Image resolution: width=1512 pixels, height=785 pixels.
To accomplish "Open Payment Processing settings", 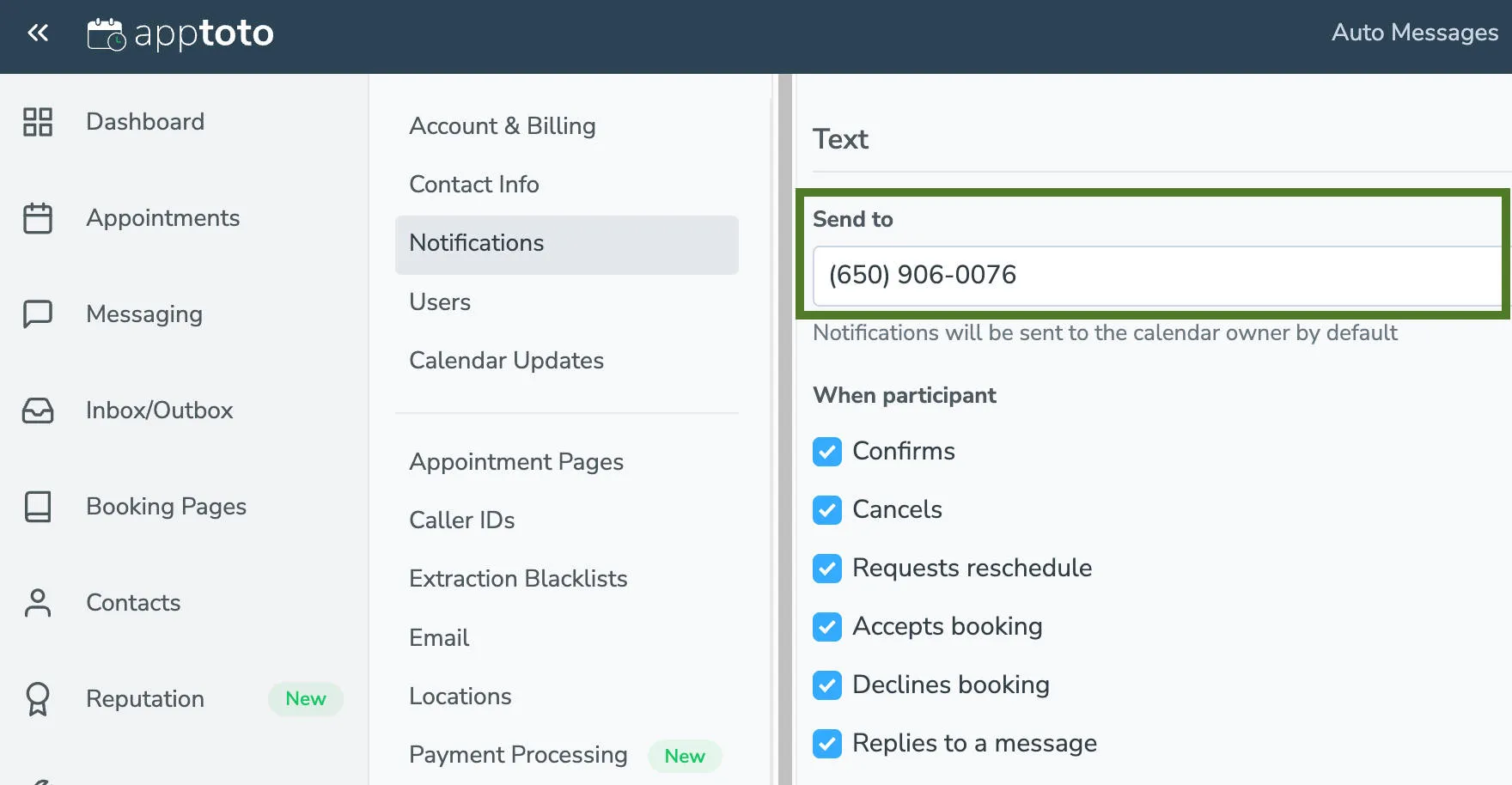I will [x=518, y=755].
